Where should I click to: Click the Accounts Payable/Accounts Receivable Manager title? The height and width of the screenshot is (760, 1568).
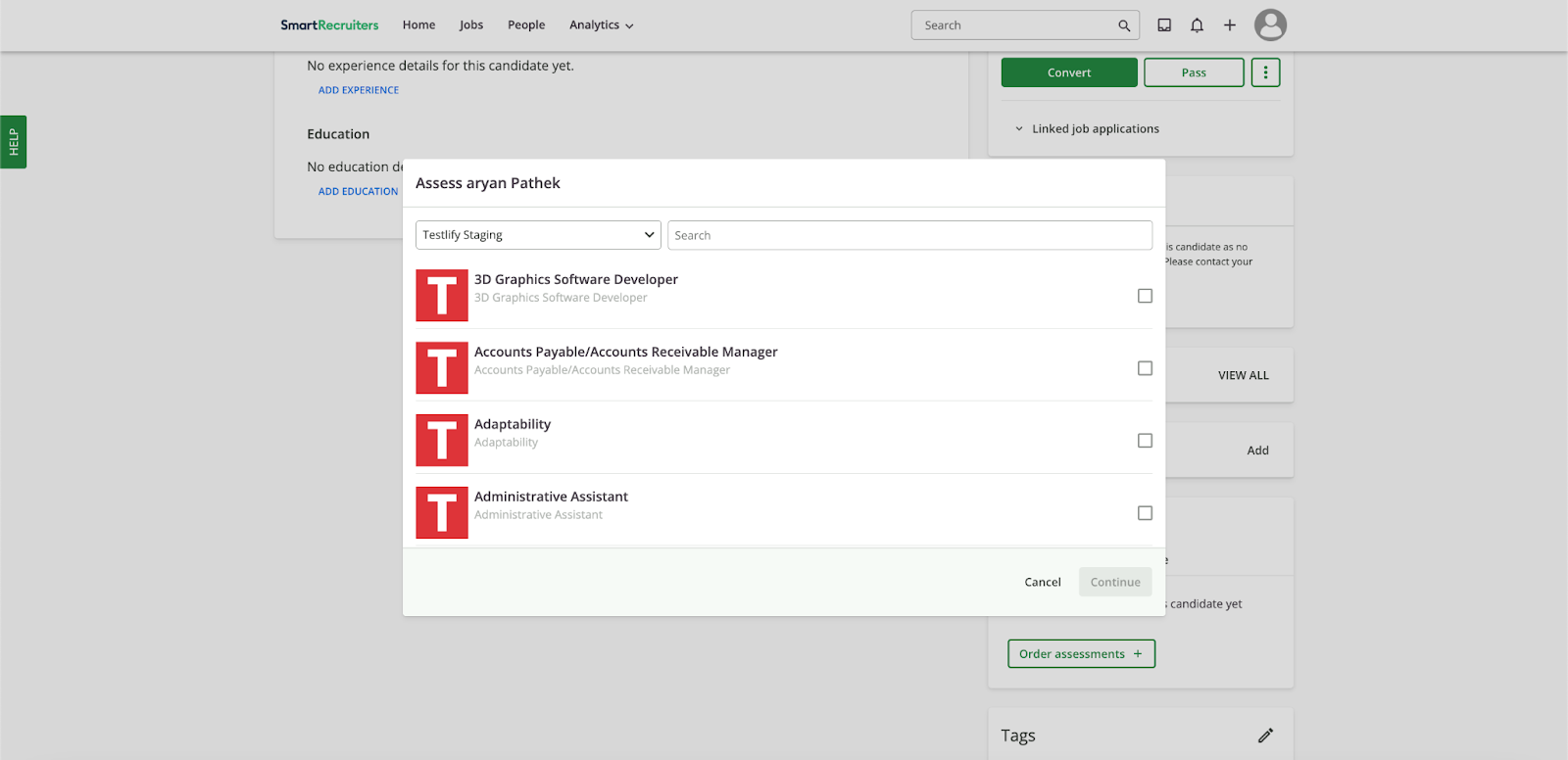tap(626, 353)
